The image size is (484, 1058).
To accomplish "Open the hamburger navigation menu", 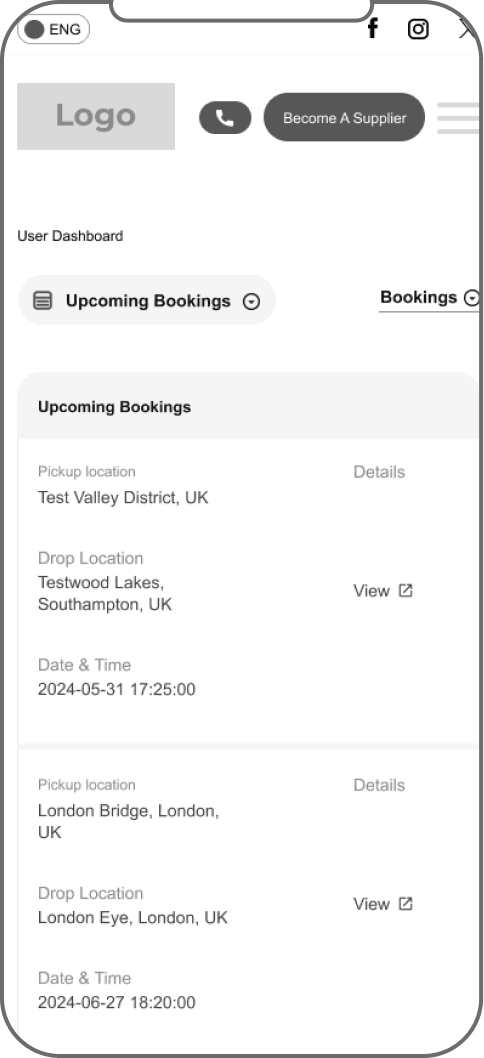I will tap(458, 117).
